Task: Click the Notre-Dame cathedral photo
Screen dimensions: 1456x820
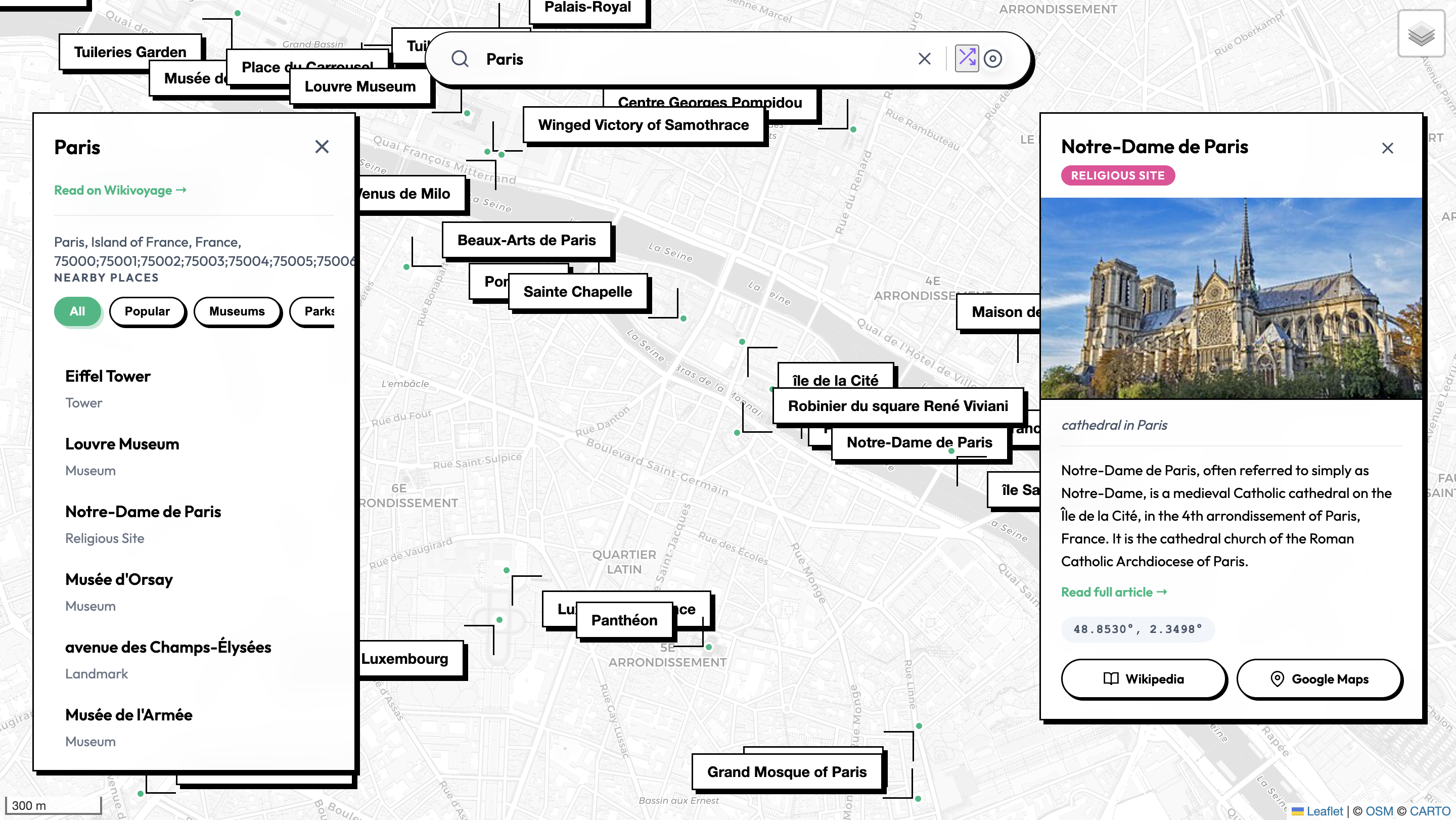Action: tap(1231, 300)
